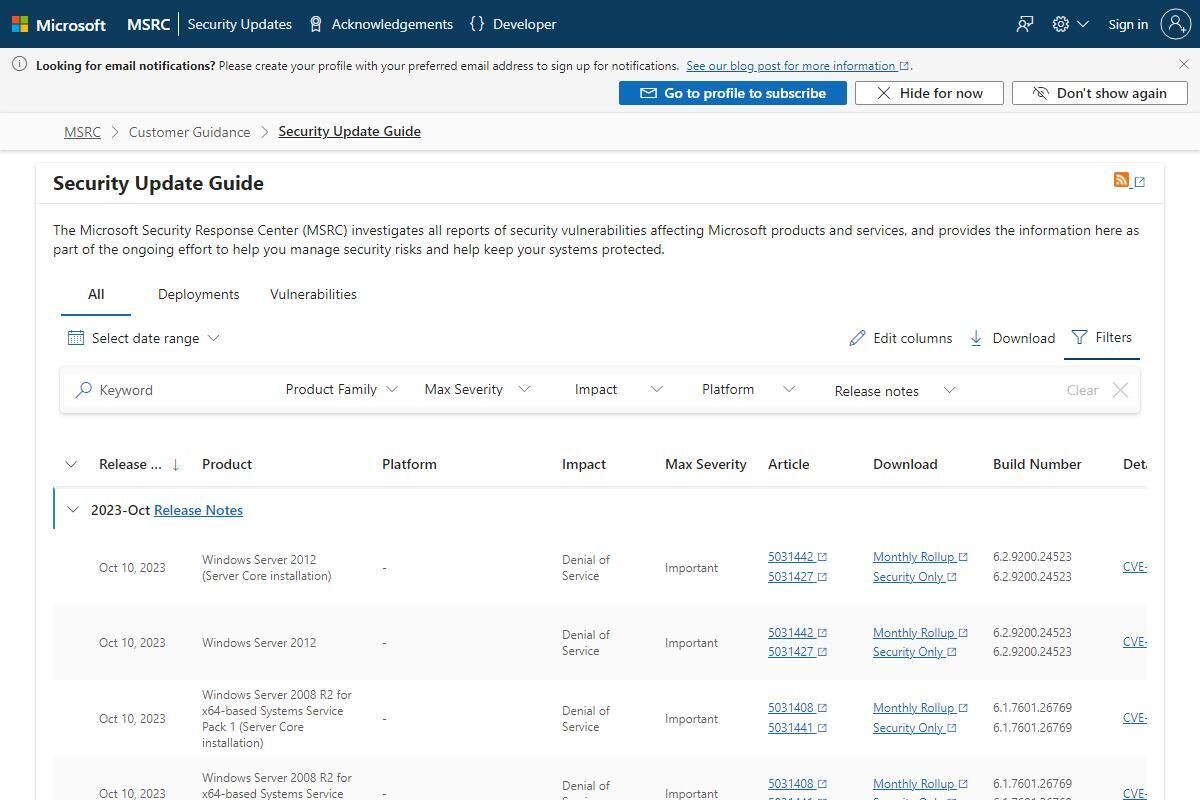The width and height of the screenshot is (1200, 800).
Task: Open the Impact filter dropdown
Action: coord(618,389)
